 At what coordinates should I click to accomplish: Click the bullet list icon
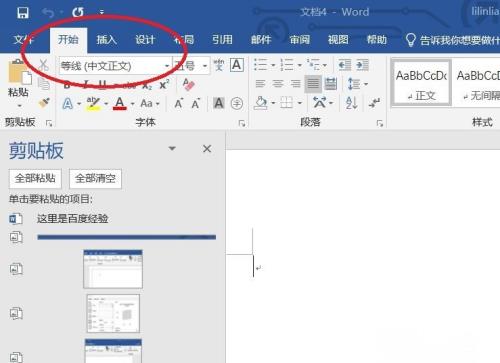260,65
